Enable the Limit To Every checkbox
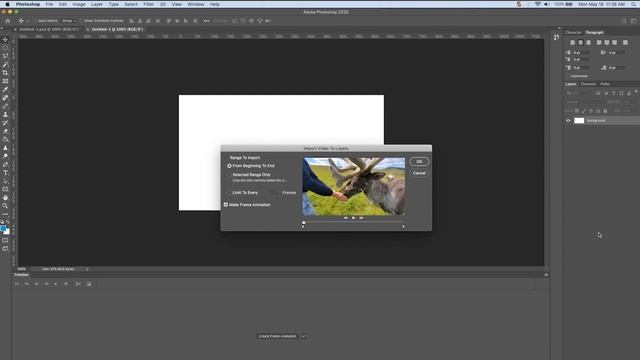 [x=229, y=193]
